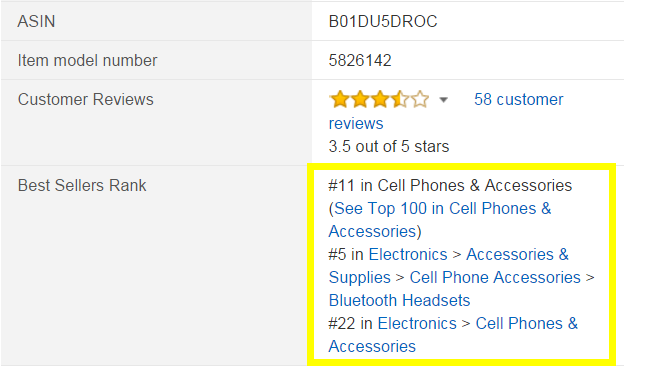Click the half-filled fourth rating star
Viewport: 659px width, 373px height.
(x=399, y=100)
